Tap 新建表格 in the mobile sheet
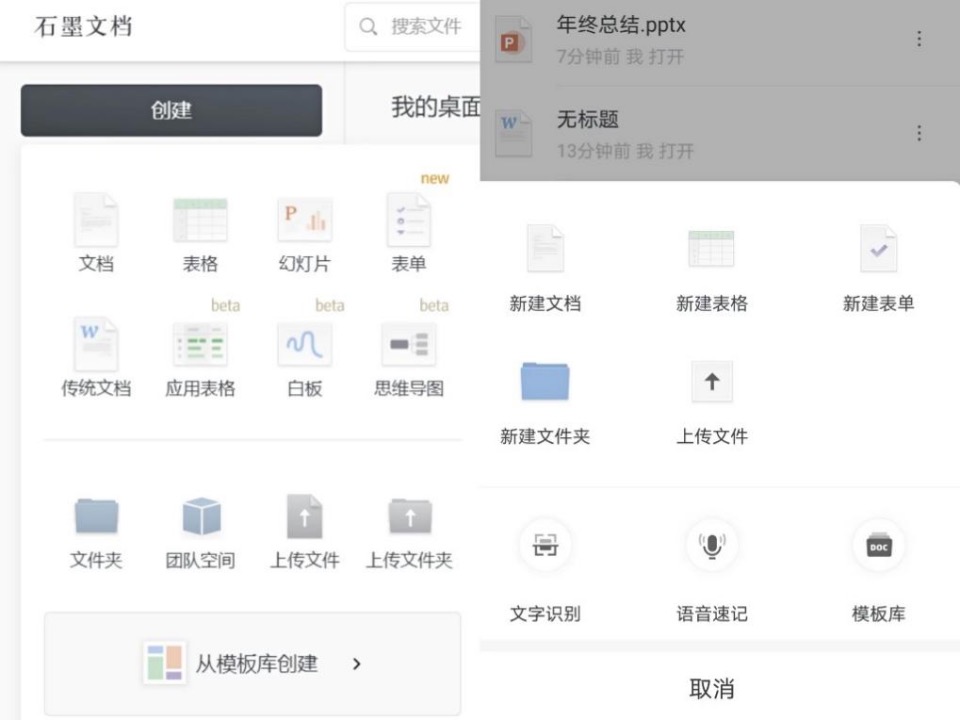This screenshot has width=960, height=720. pos(711,250)
